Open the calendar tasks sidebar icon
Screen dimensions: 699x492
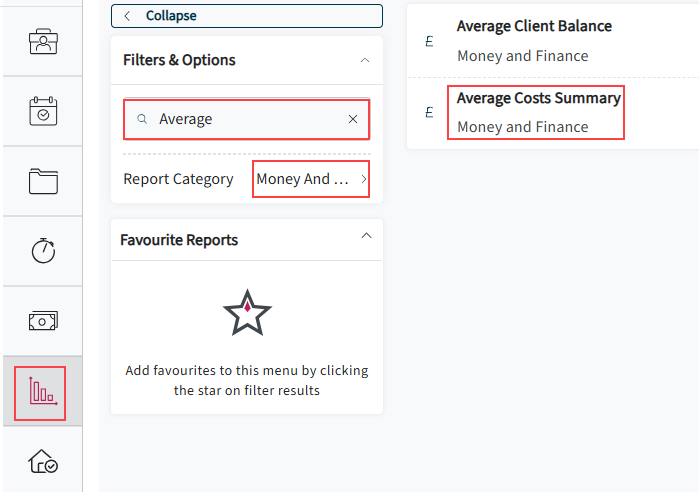[x=43, y=111]
